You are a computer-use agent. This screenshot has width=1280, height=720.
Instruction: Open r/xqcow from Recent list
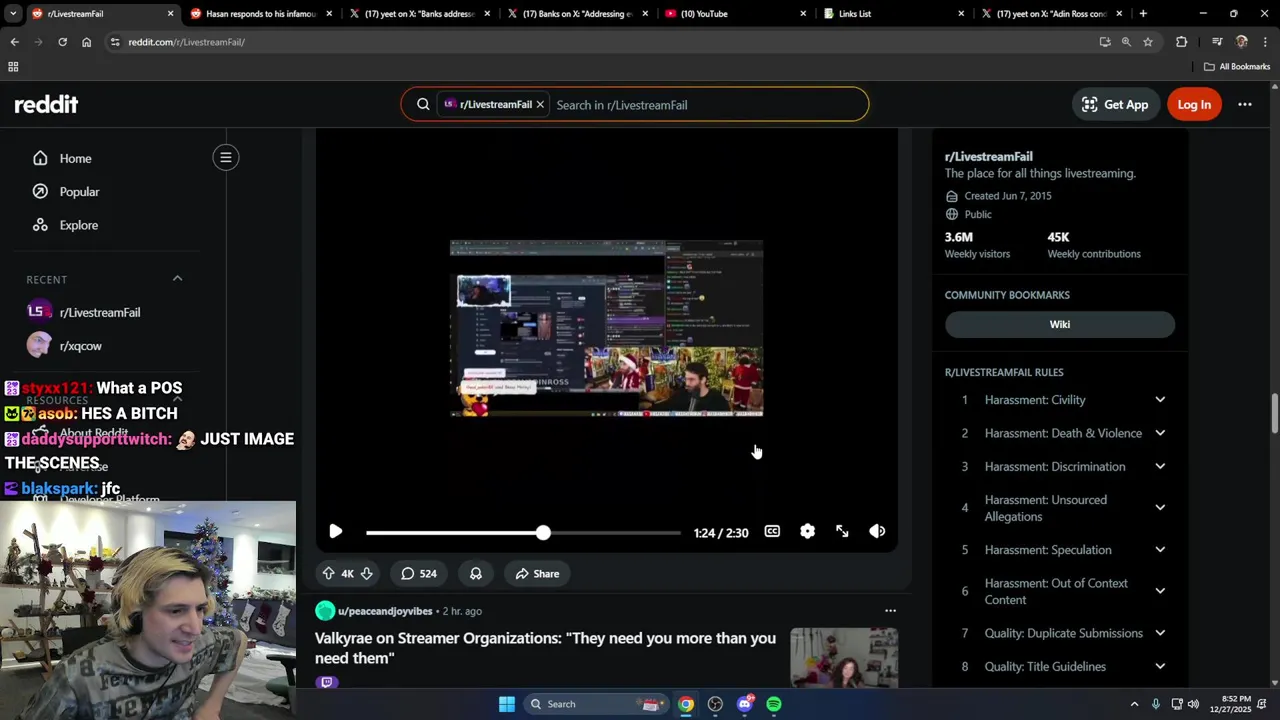click(80, 346)
